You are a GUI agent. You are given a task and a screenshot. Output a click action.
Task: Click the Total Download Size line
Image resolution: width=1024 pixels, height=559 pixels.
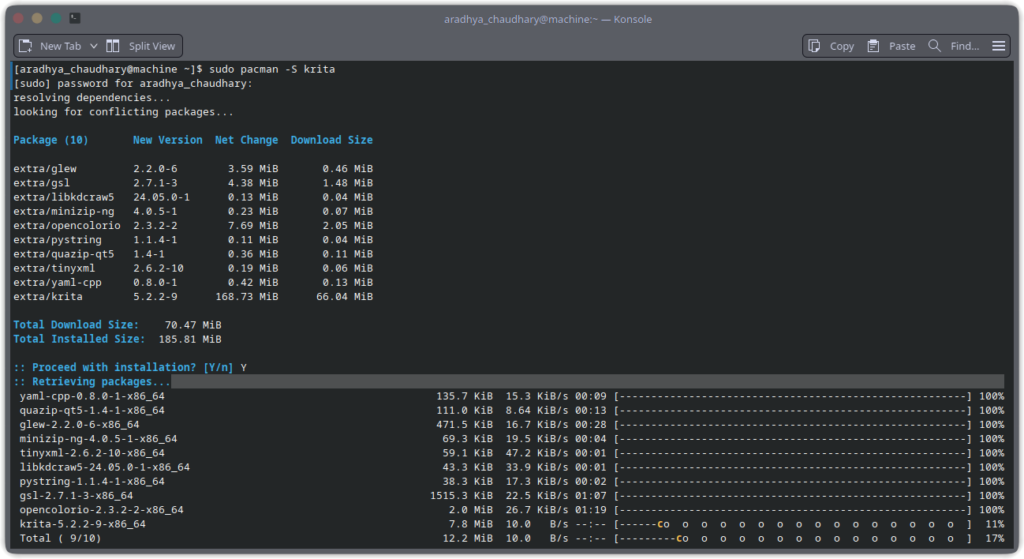[118, 325]
